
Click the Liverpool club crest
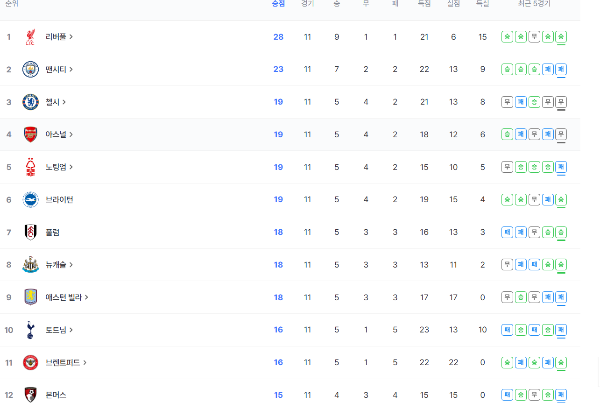pyautogui.click(x=30, y=37)
